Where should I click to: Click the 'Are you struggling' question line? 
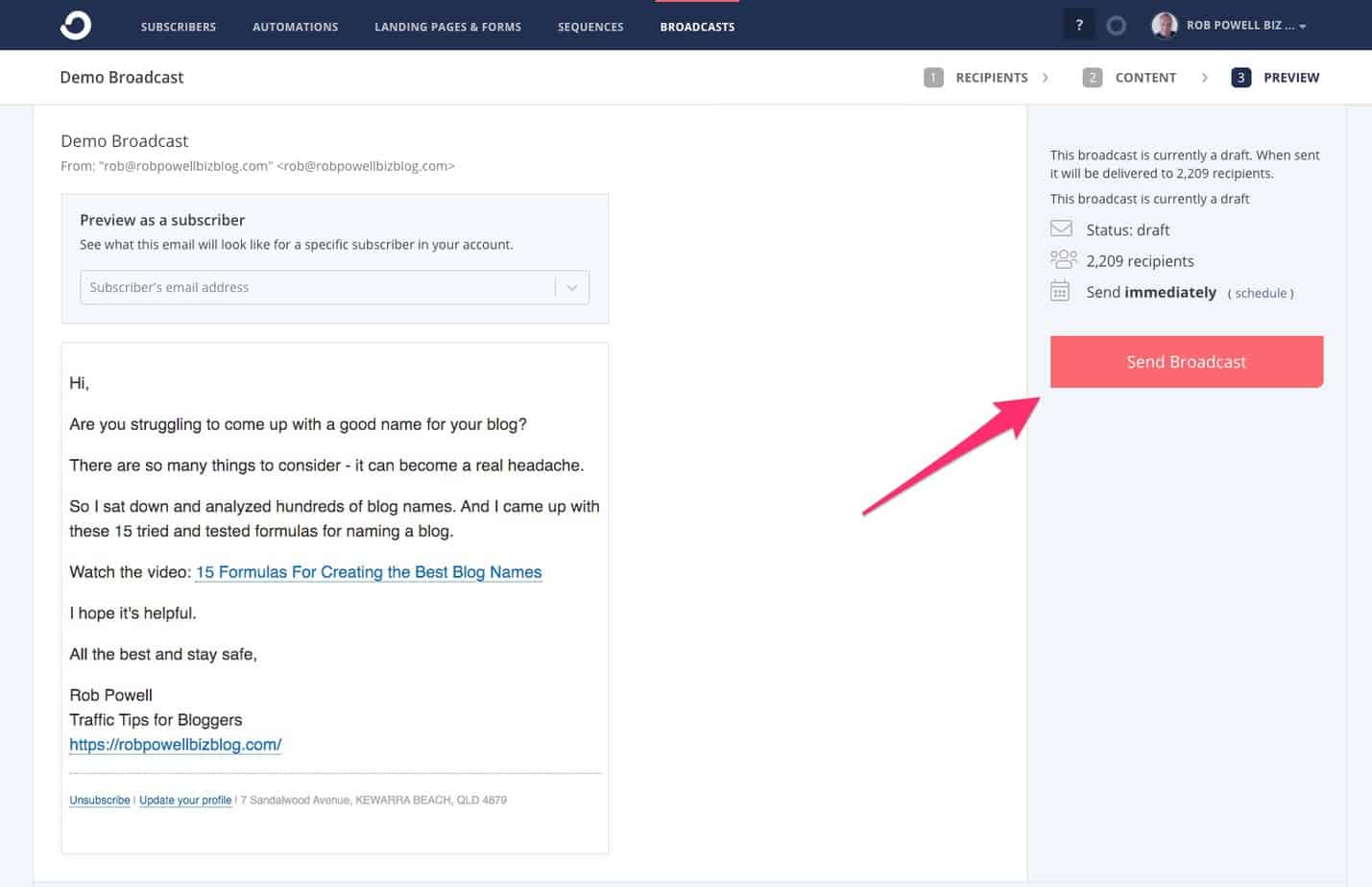298,424
